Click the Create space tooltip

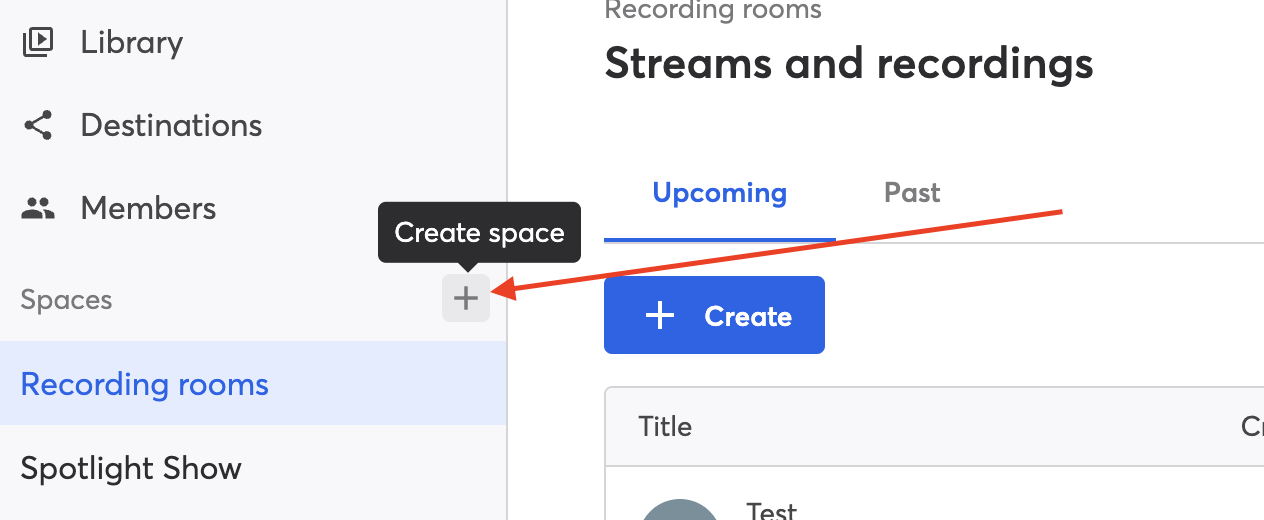(479, 232)
